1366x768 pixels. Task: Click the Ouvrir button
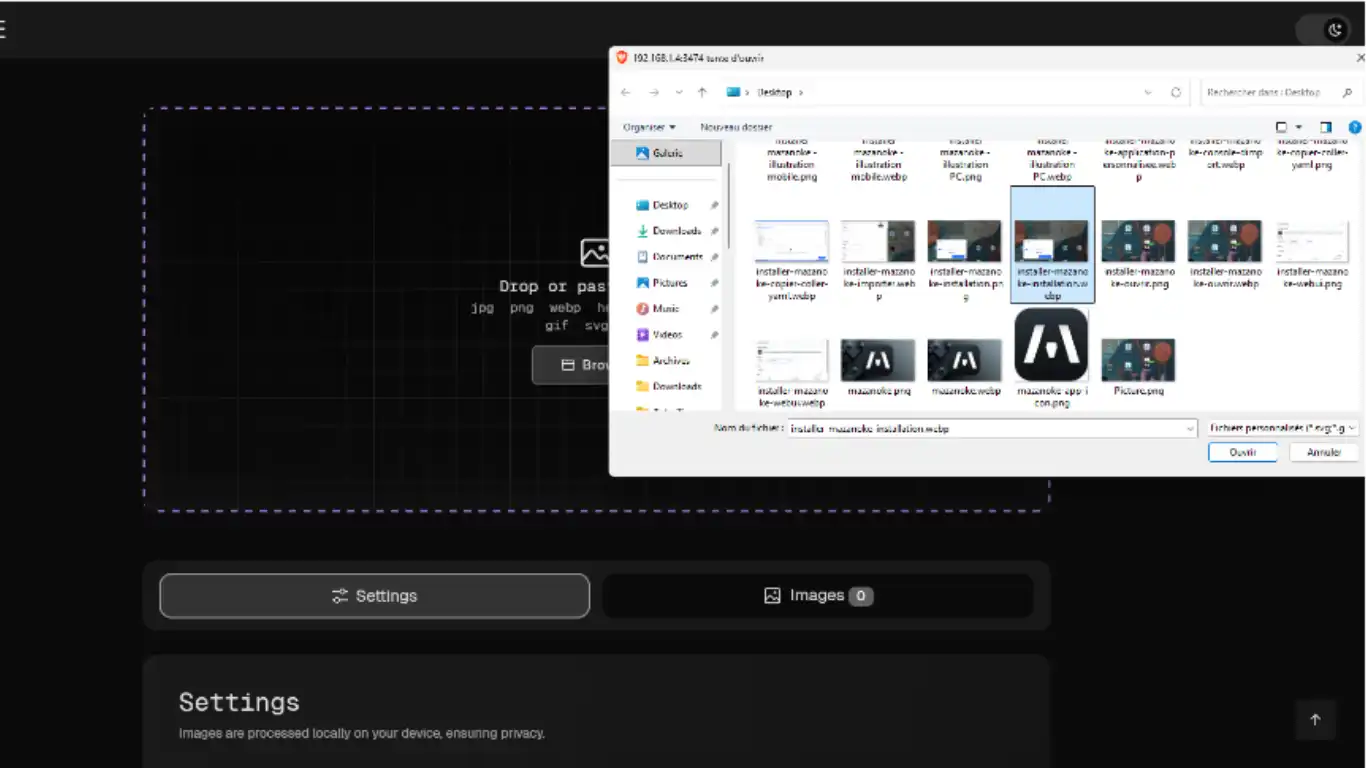pyautogui.click(x=1242, y=452)
